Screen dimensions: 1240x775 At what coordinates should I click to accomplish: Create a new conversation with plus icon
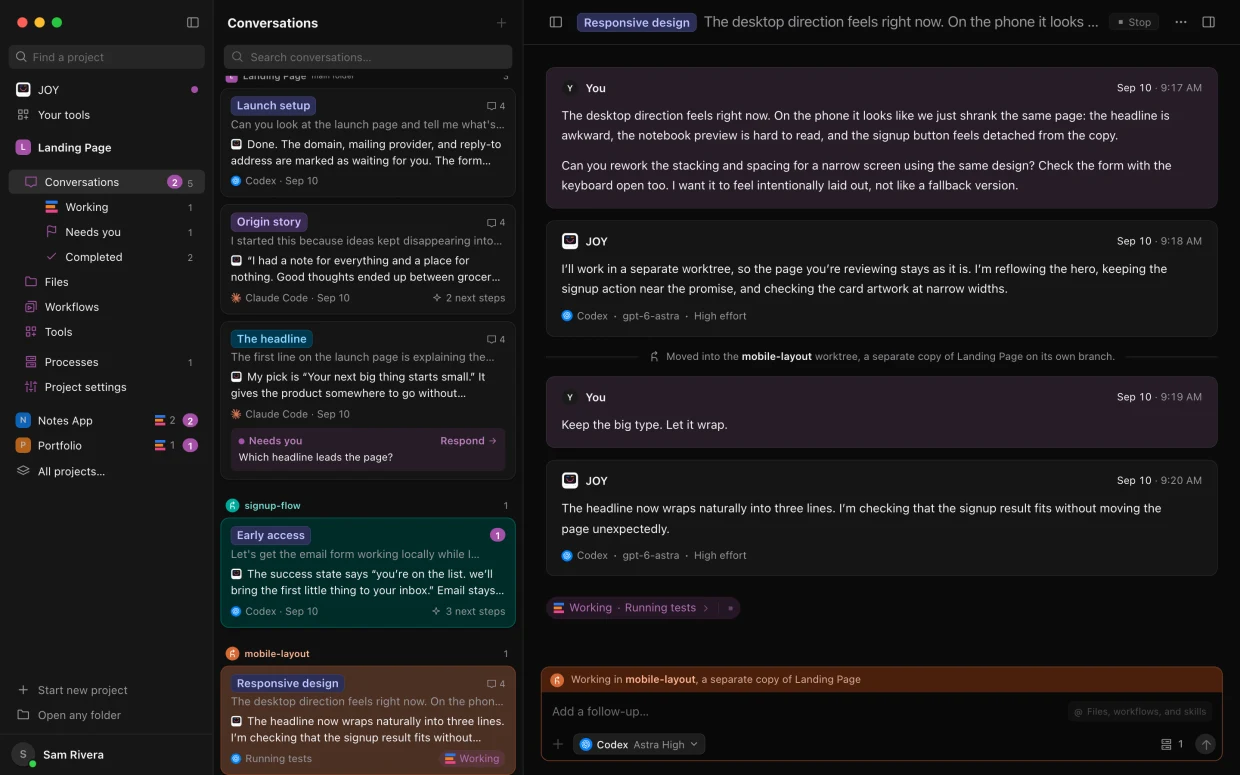click(501, 23)
